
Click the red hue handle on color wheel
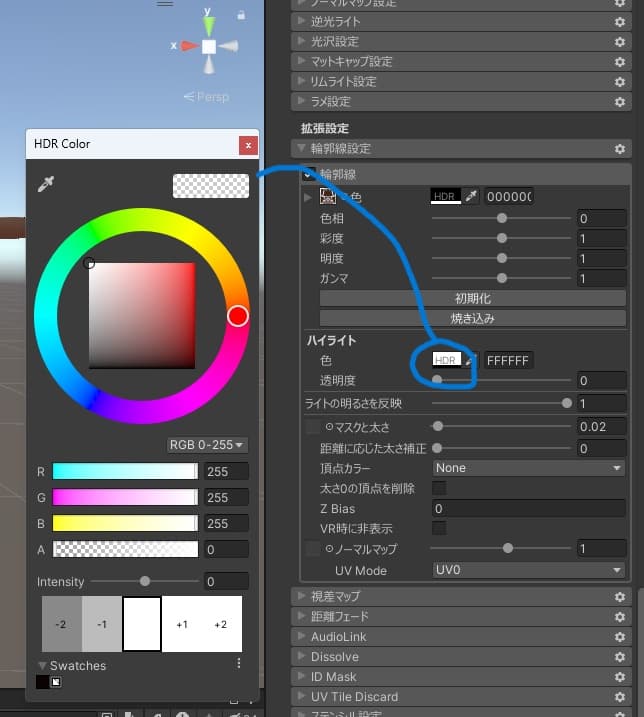[238, 316]
